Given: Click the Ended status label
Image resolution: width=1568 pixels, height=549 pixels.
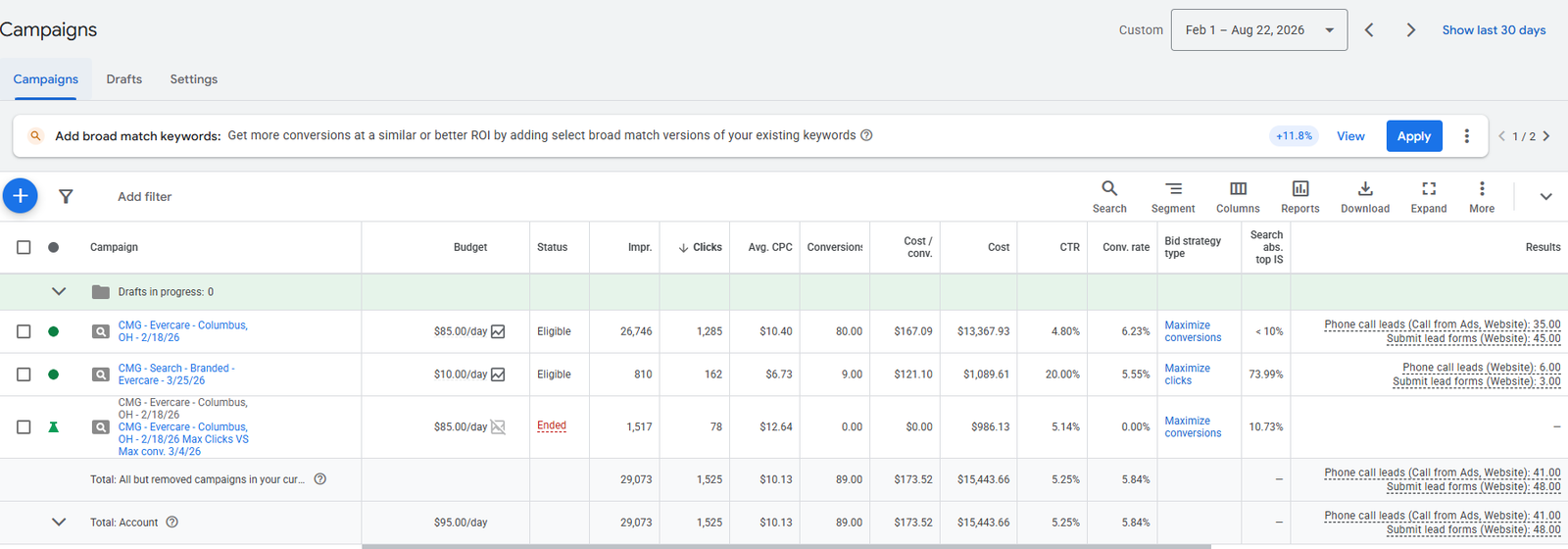Looking at the screenshot, I should point(552,425).
